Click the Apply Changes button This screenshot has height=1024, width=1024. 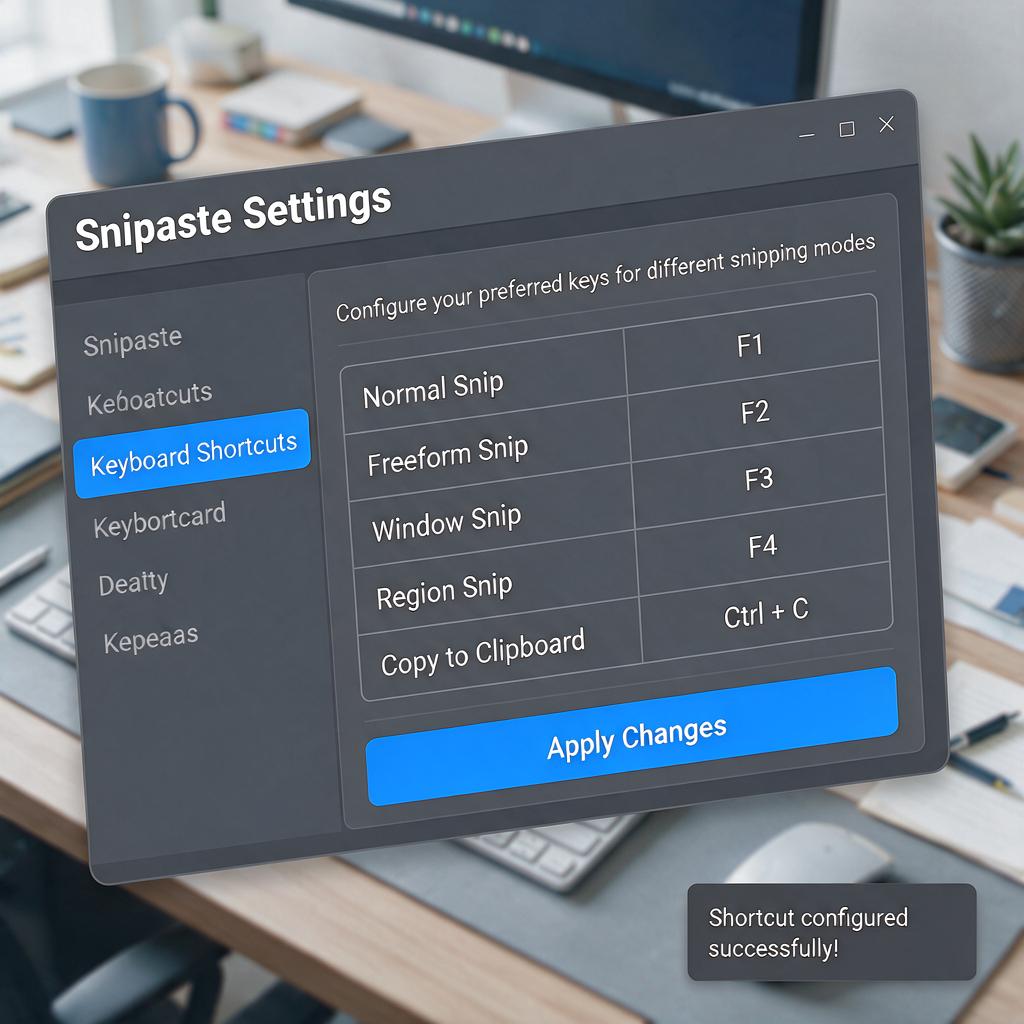coord(632,737)
